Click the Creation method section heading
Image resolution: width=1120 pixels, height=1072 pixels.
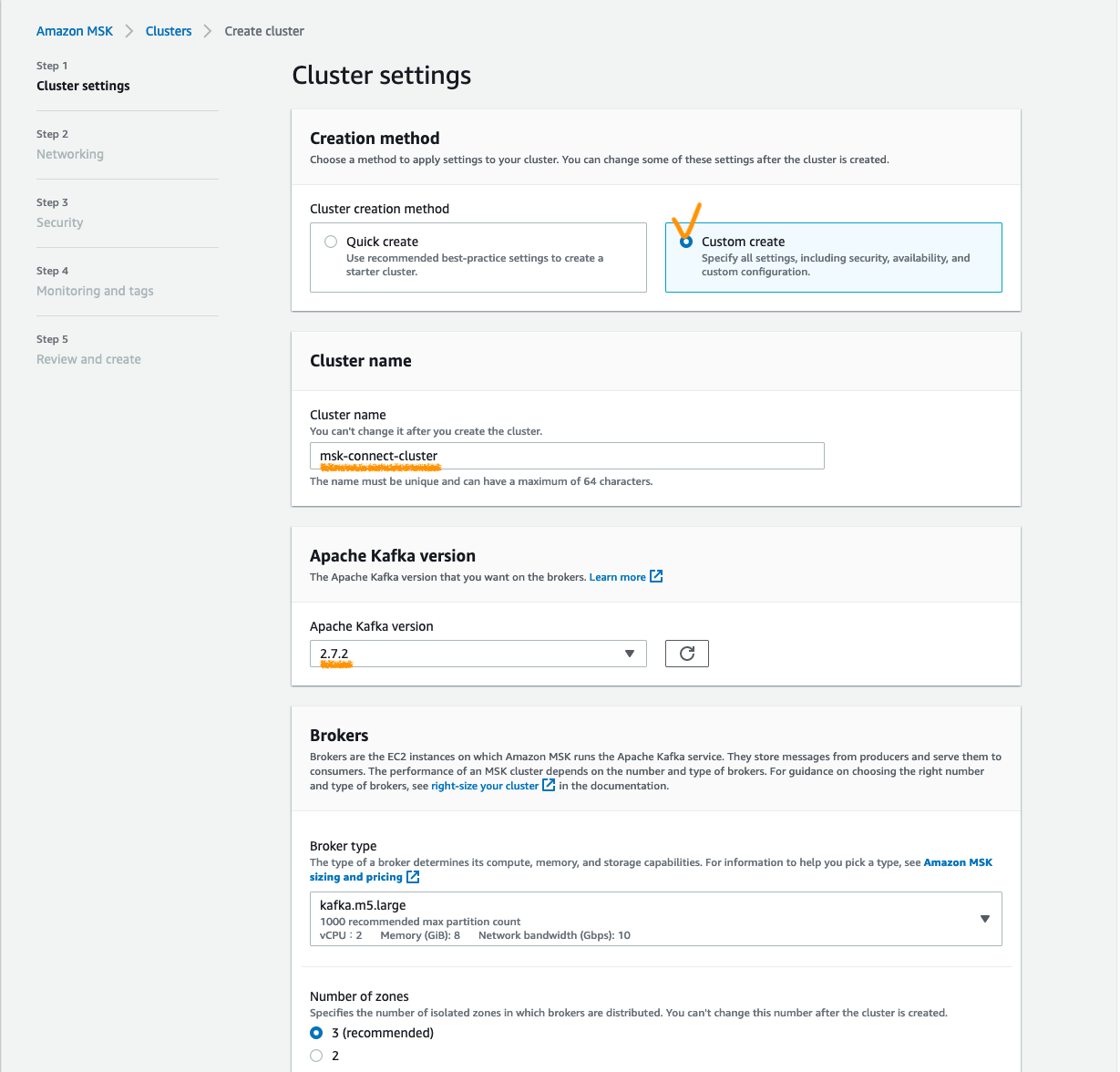375,139
